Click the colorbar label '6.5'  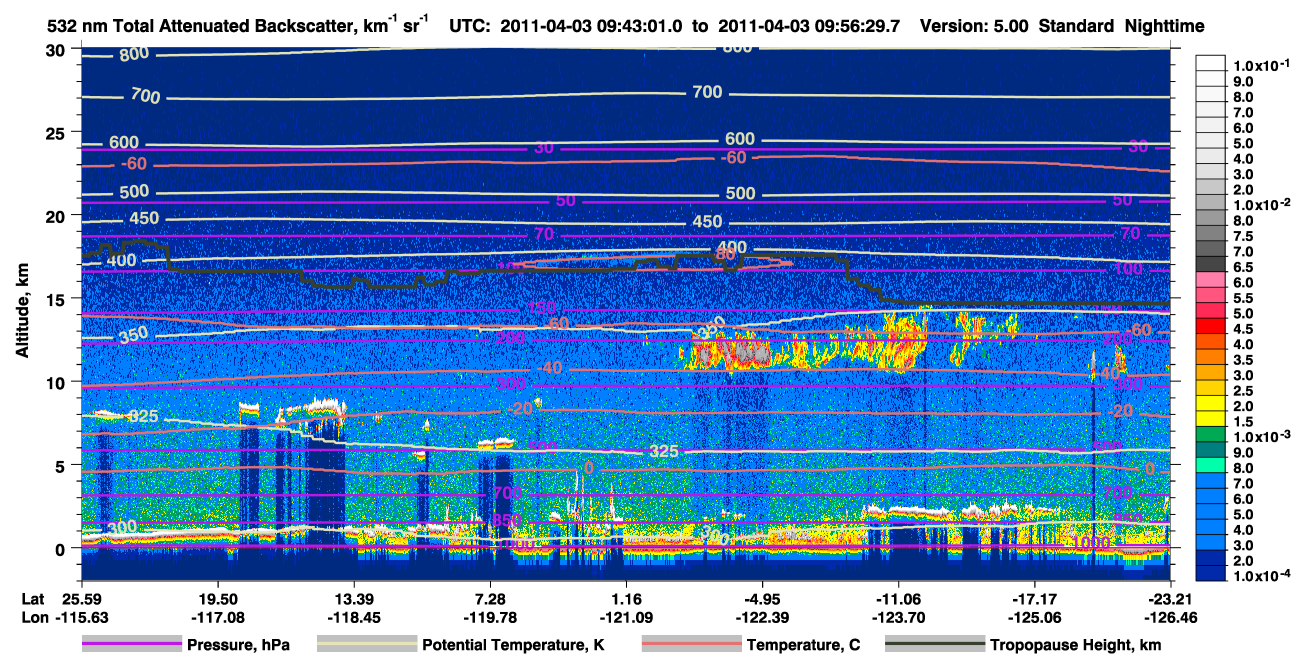click(1242, 268)
